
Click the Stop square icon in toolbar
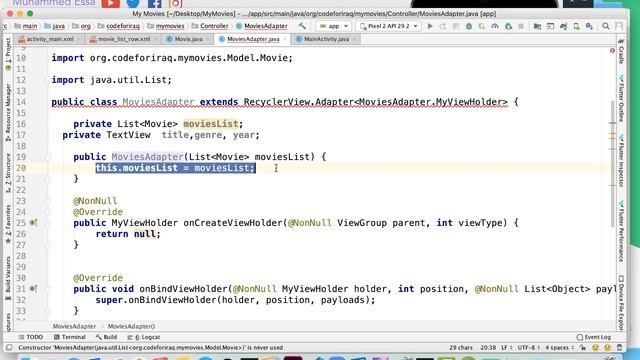tap(521, 26)
